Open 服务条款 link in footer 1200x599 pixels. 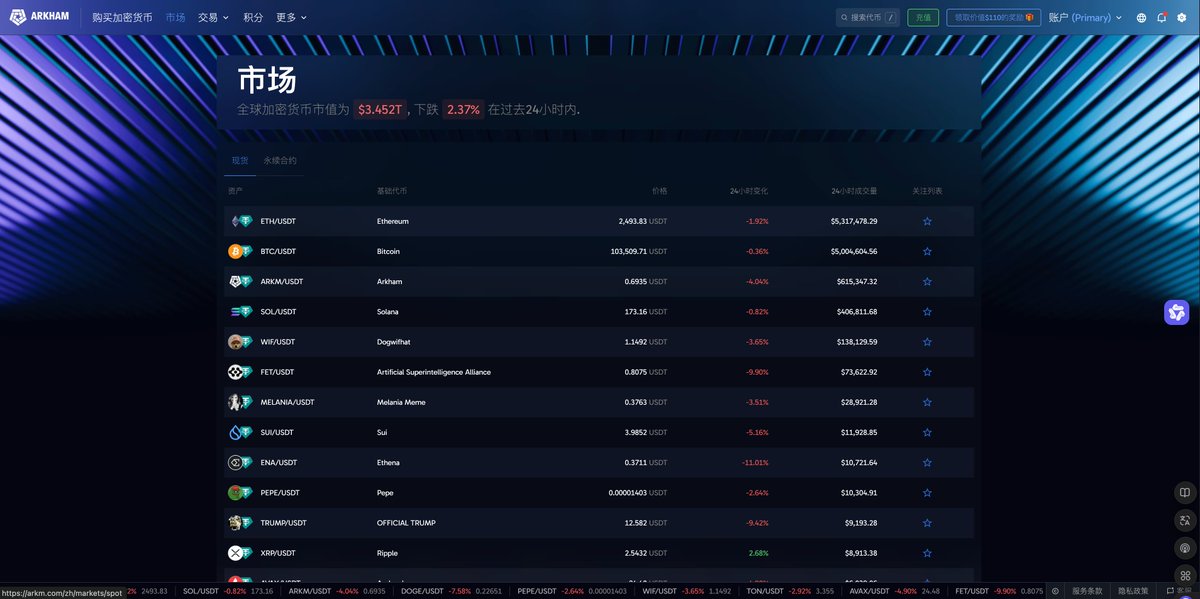tap(1087, 591)
